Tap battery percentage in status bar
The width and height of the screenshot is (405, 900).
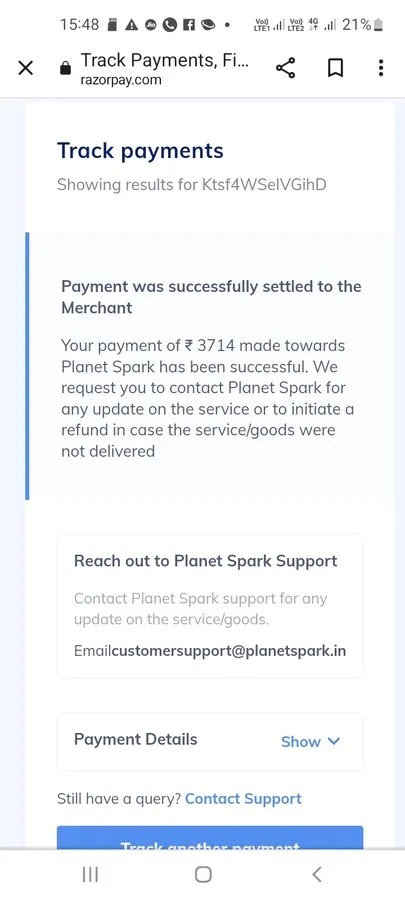coord(356,25)
